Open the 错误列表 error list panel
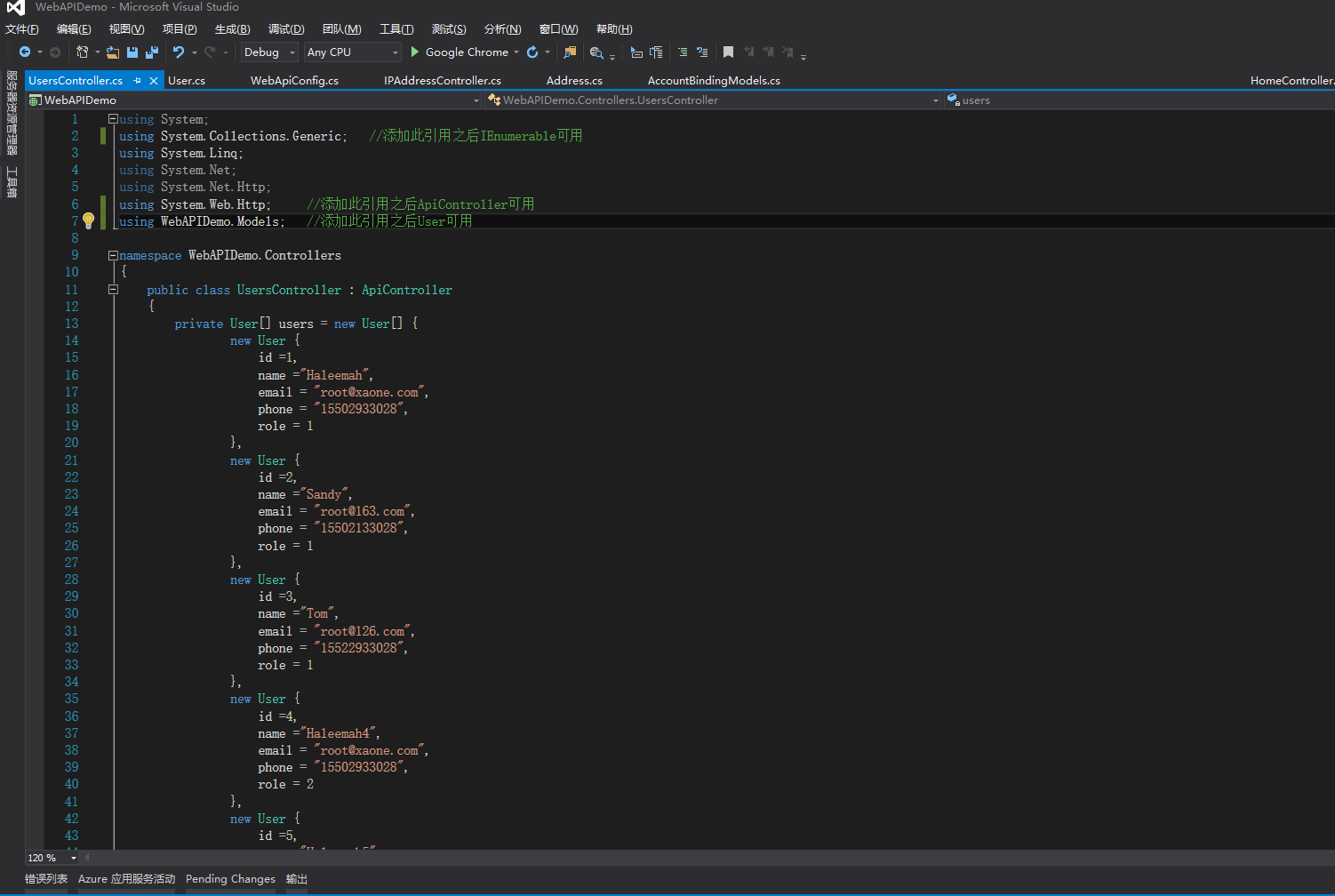Image resolution: width=1335 pixels, height=896 pixels. point(46,879)
